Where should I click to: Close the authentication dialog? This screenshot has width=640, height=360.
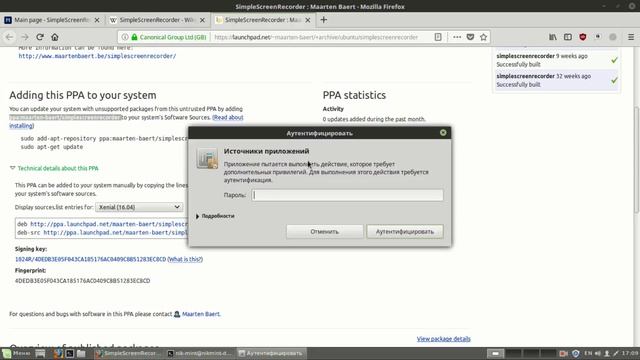coord(443,133)
